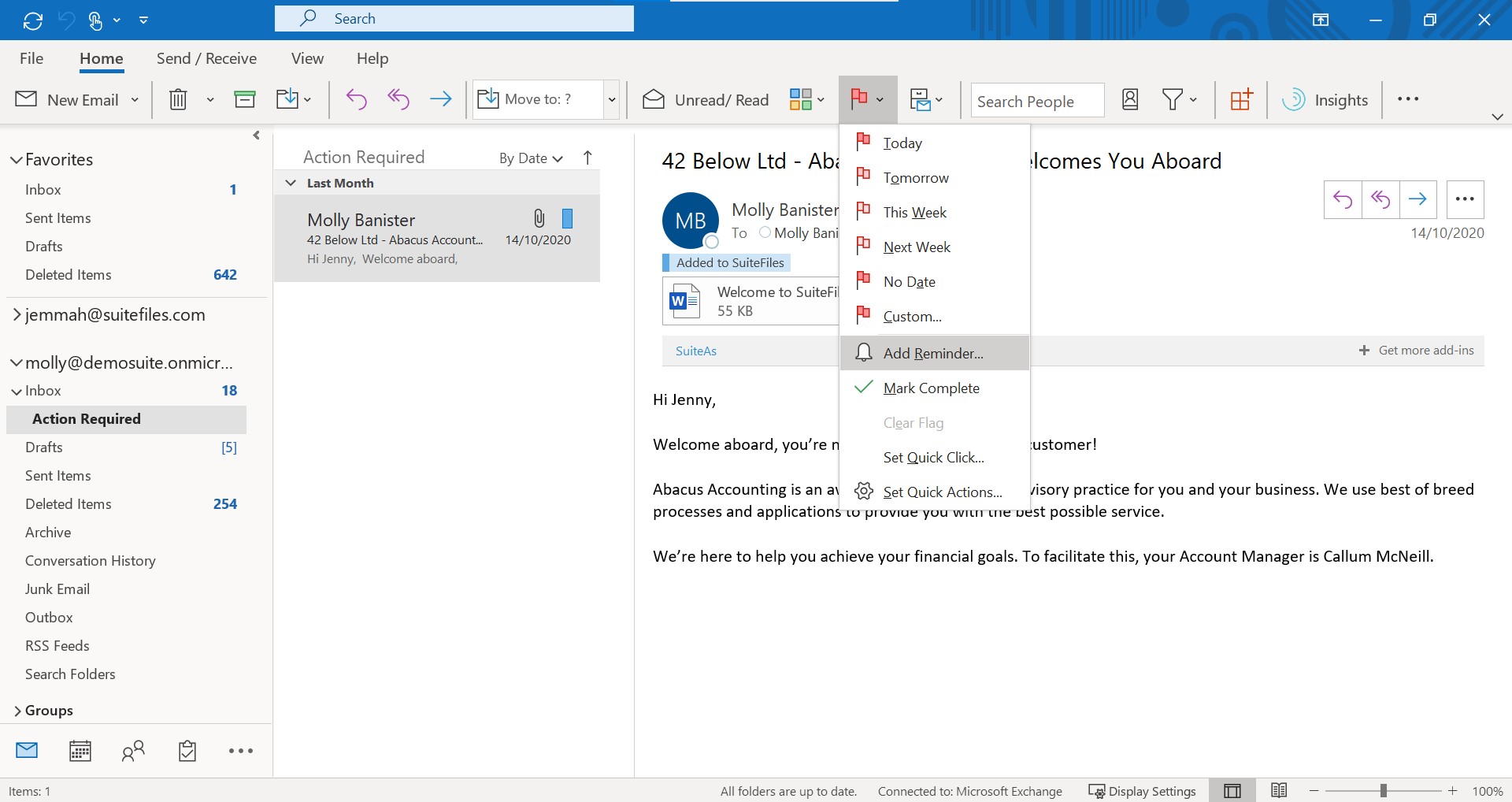Image resolution: width=1512 pixels, height=802 pixels.
Task: Click the Address Book icon
Action: pos(1130,99)
